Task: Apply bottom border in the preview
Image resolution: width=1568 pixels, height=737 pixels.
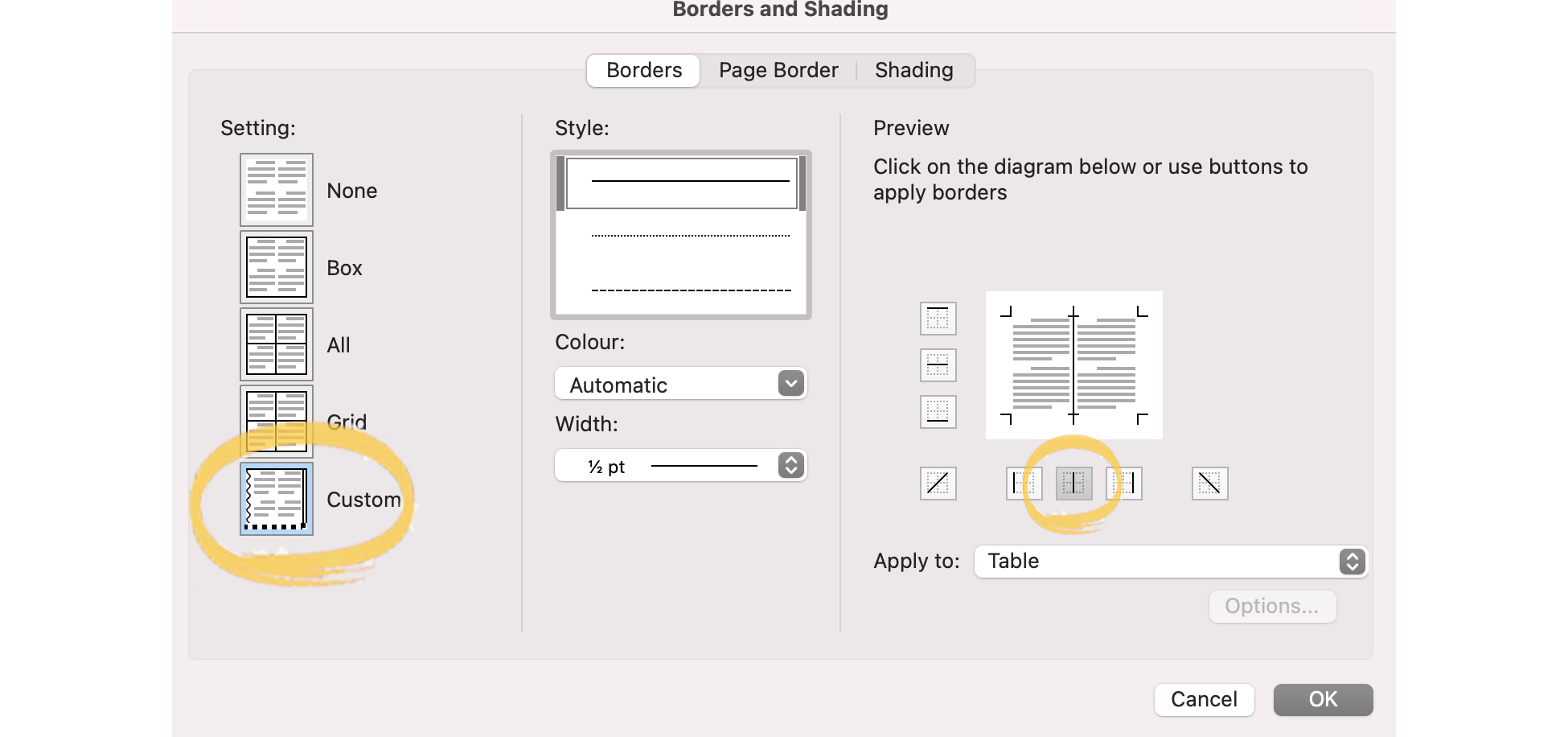Action: pyautogui.click(x=938, y=413)
